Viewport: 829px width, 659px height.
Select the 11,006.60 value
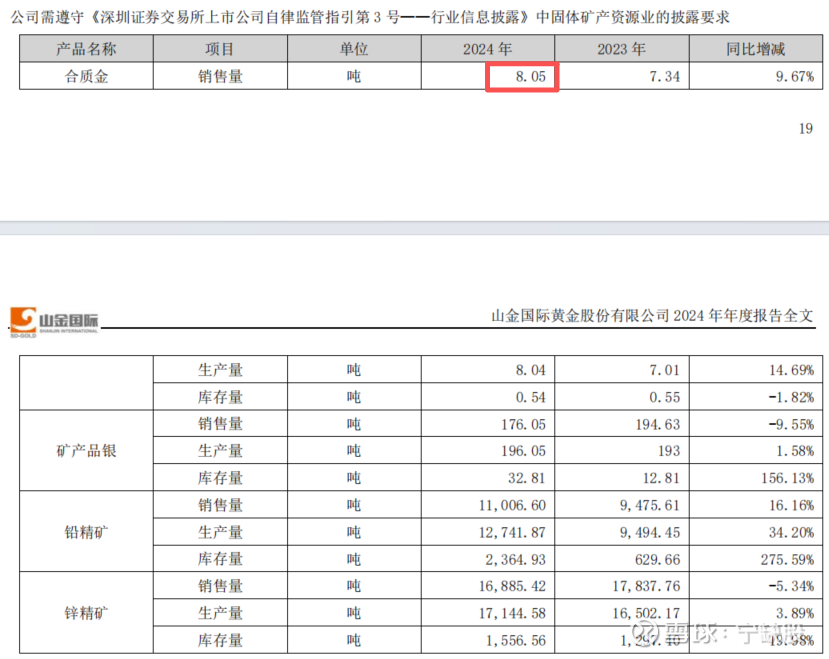[512, 505]
